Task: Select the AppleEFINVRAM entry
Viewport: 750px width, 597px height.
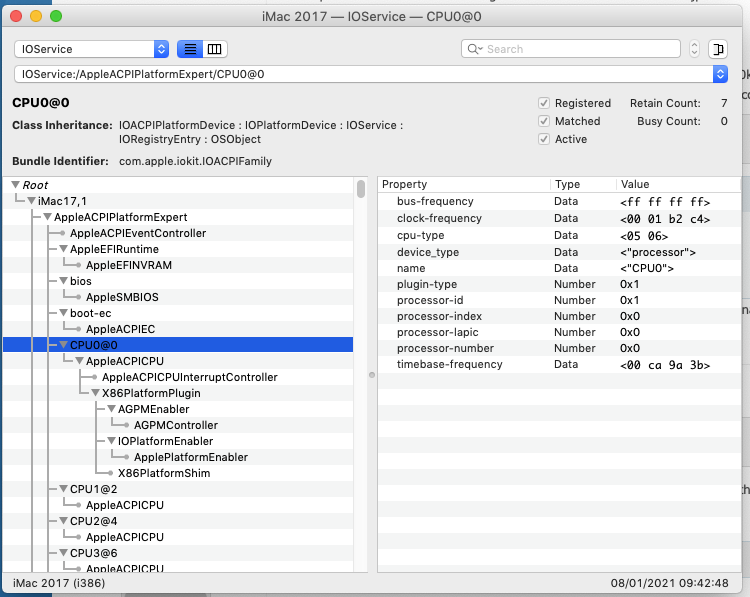Action: 129,265
